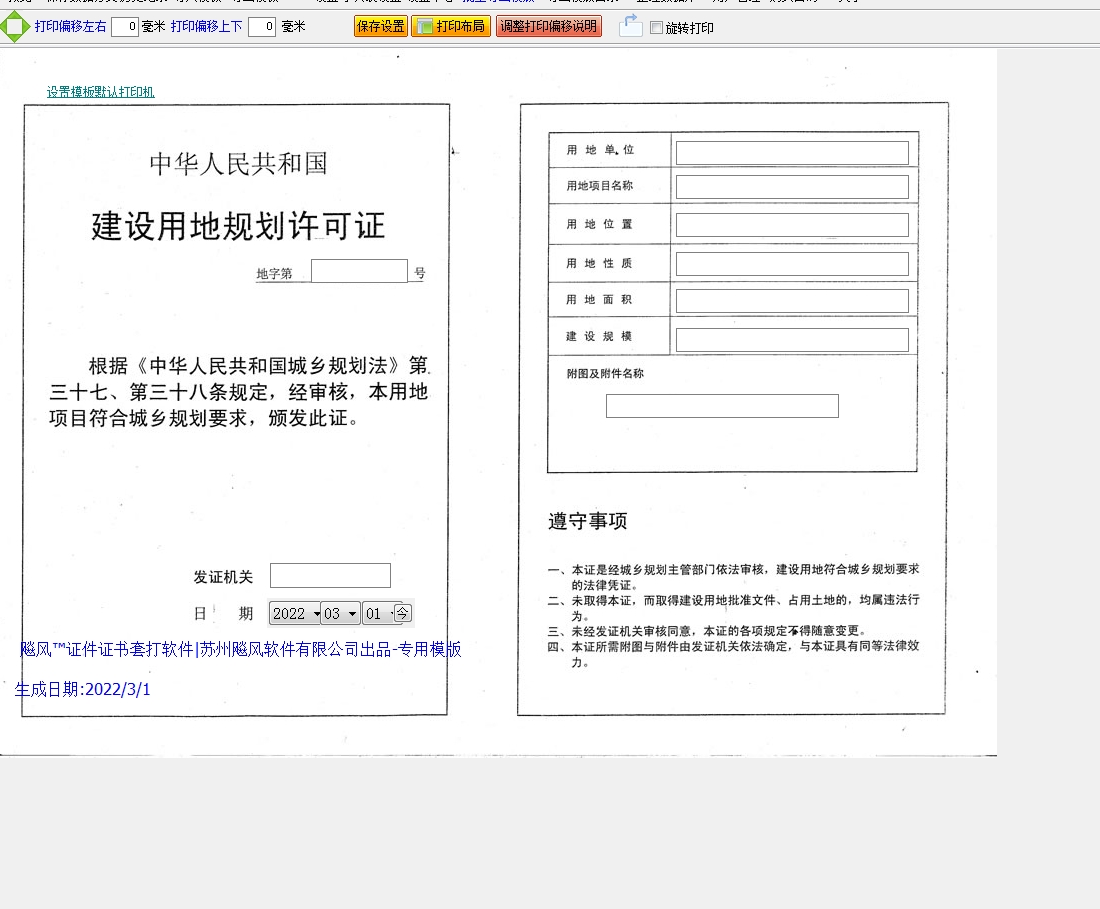Image resolution: width=1100 pixels, height=909 pixels.
Task: Click the 建设规模 input field
Action: [792, 340]
